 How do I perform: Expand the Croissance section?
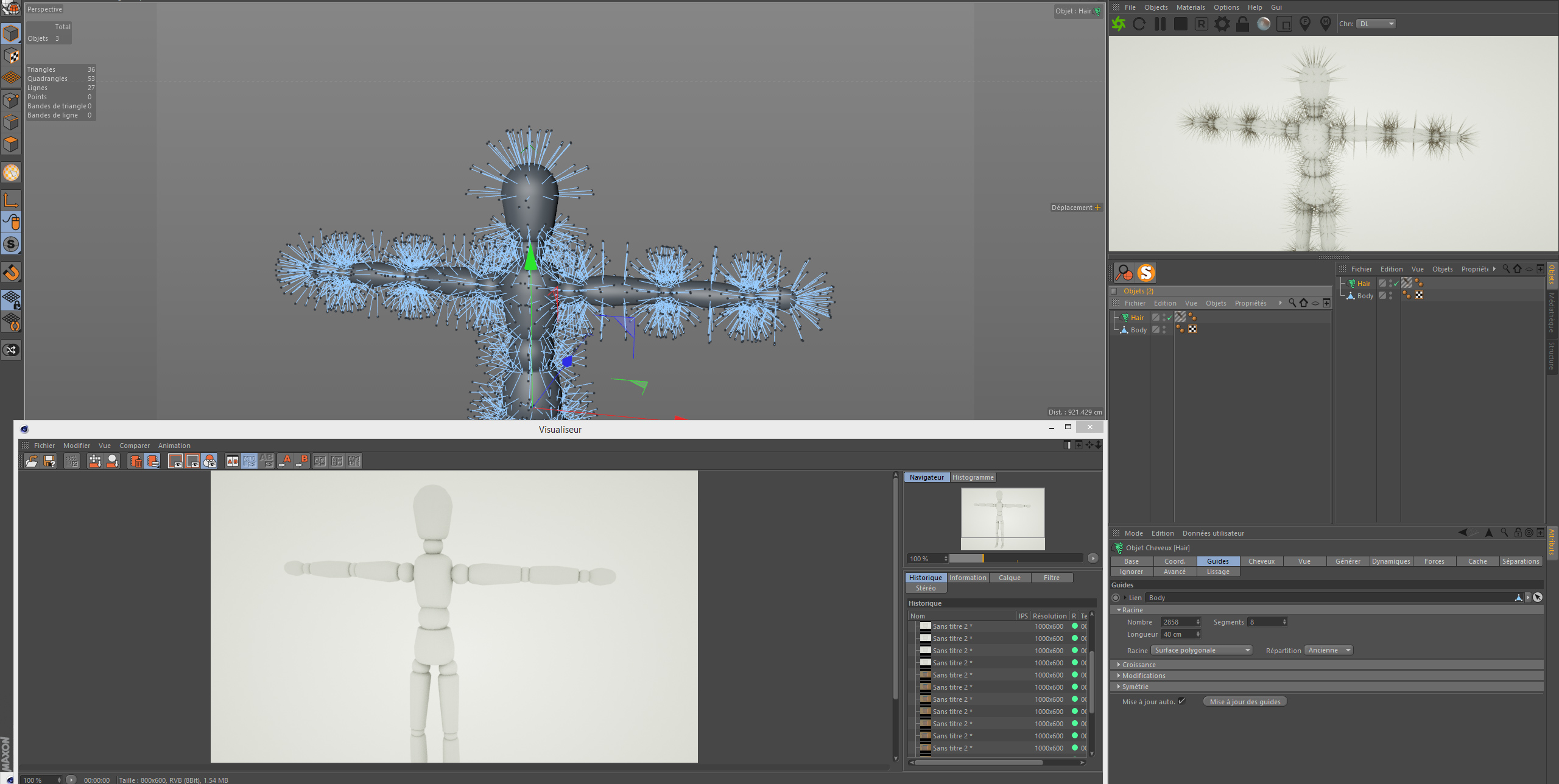coord(1138,665)
